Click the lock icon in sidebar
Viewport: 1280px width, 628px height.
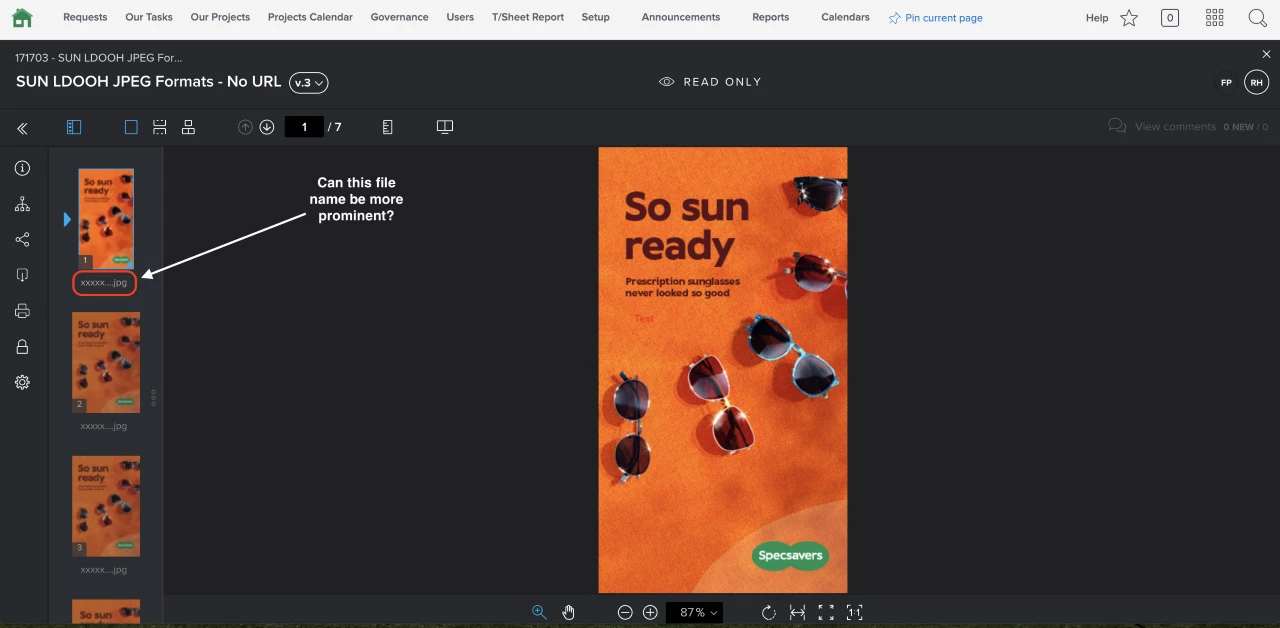click(x=22, y=347)
